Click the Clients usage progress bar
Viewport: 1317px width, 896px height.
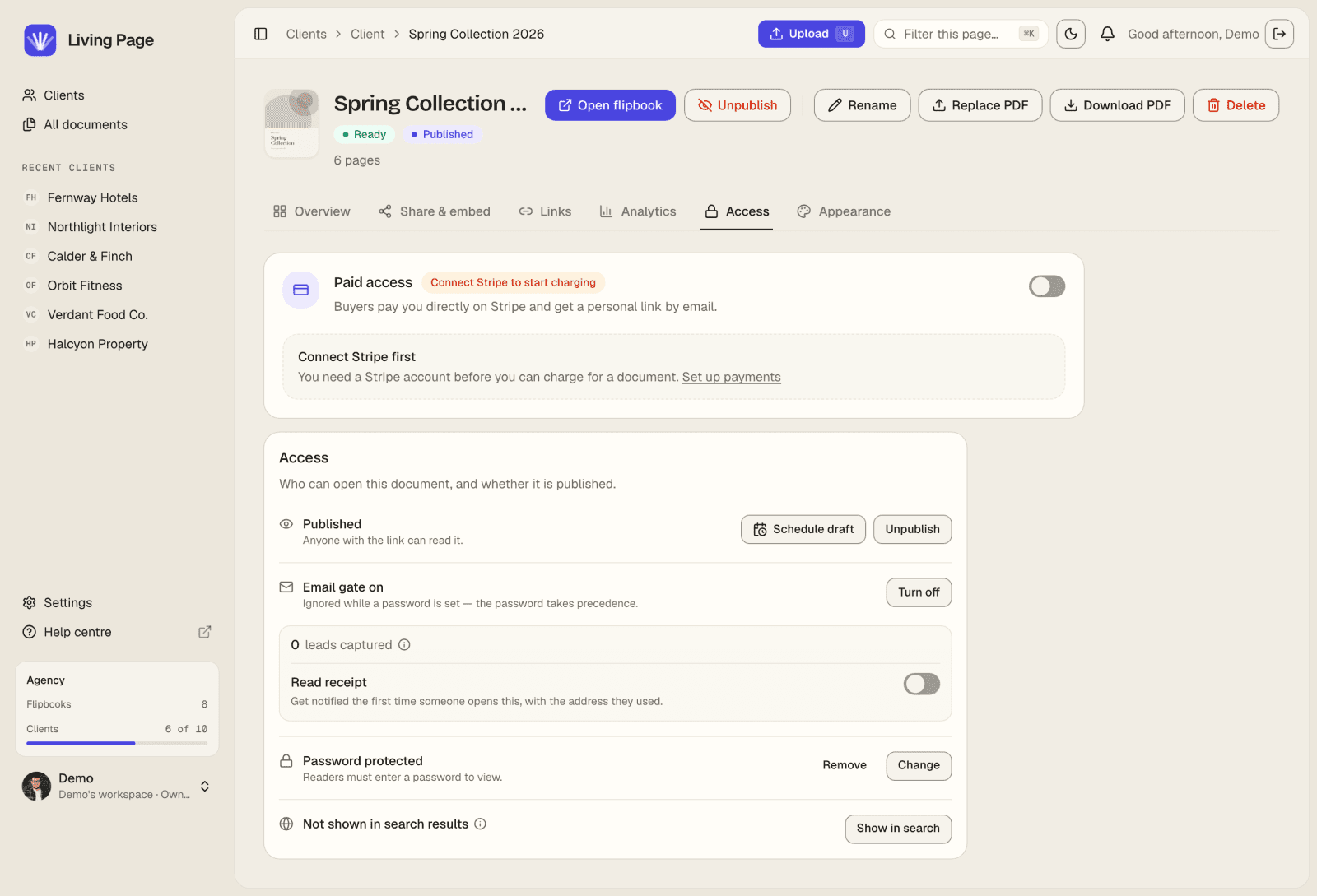[117, 744]
